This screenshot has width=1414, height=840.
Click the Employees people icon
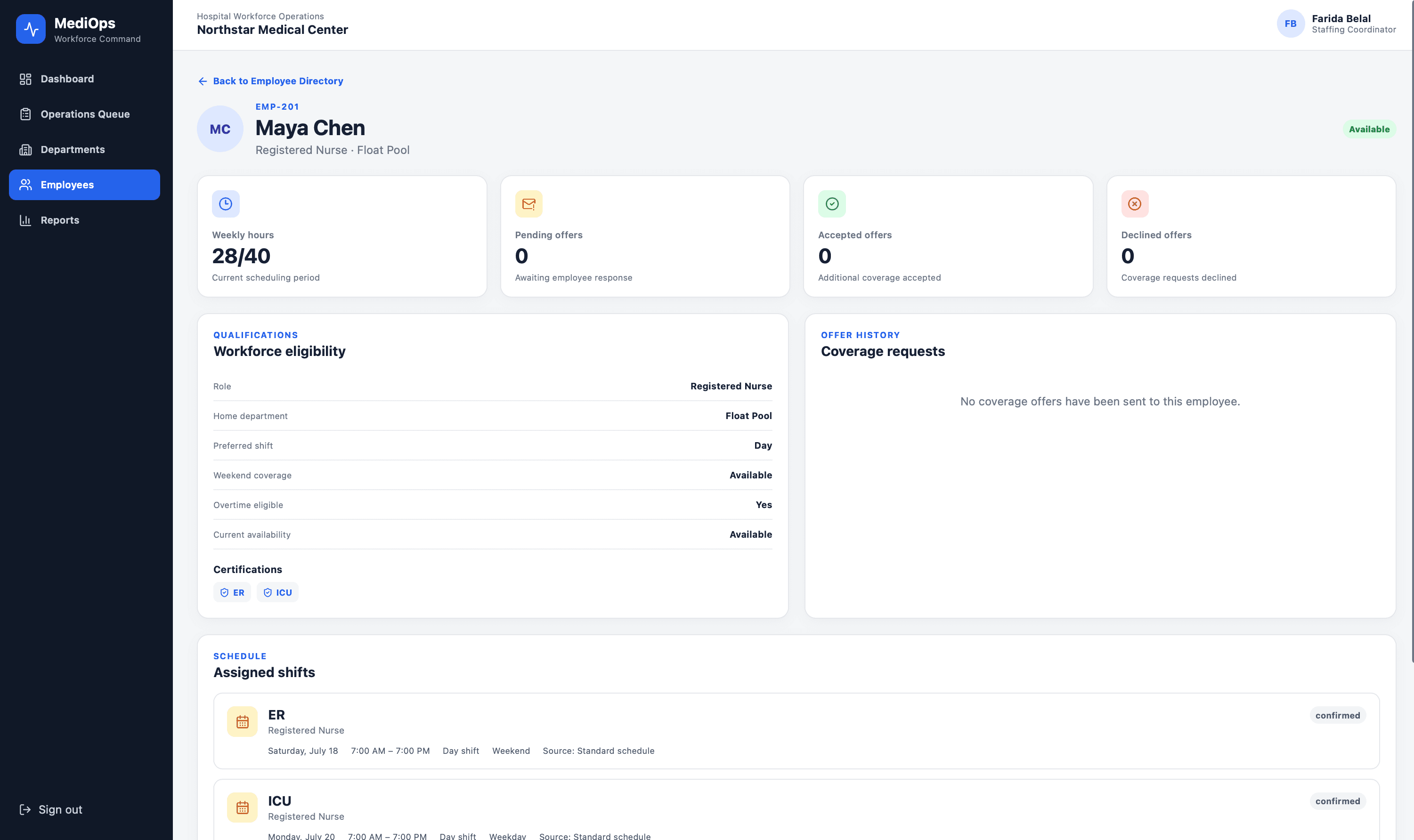point(25,185)
